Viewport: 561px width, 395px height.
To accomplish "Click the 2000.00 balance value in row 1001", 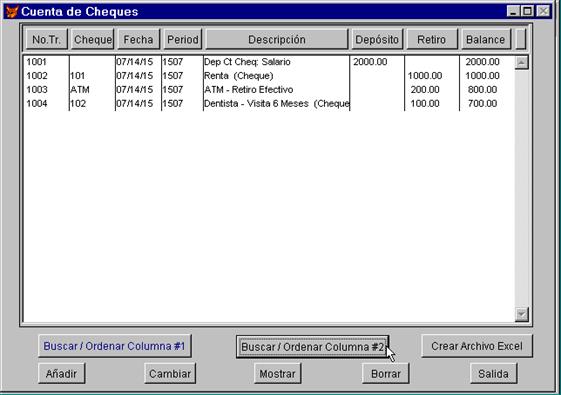I will click(482, 62).
